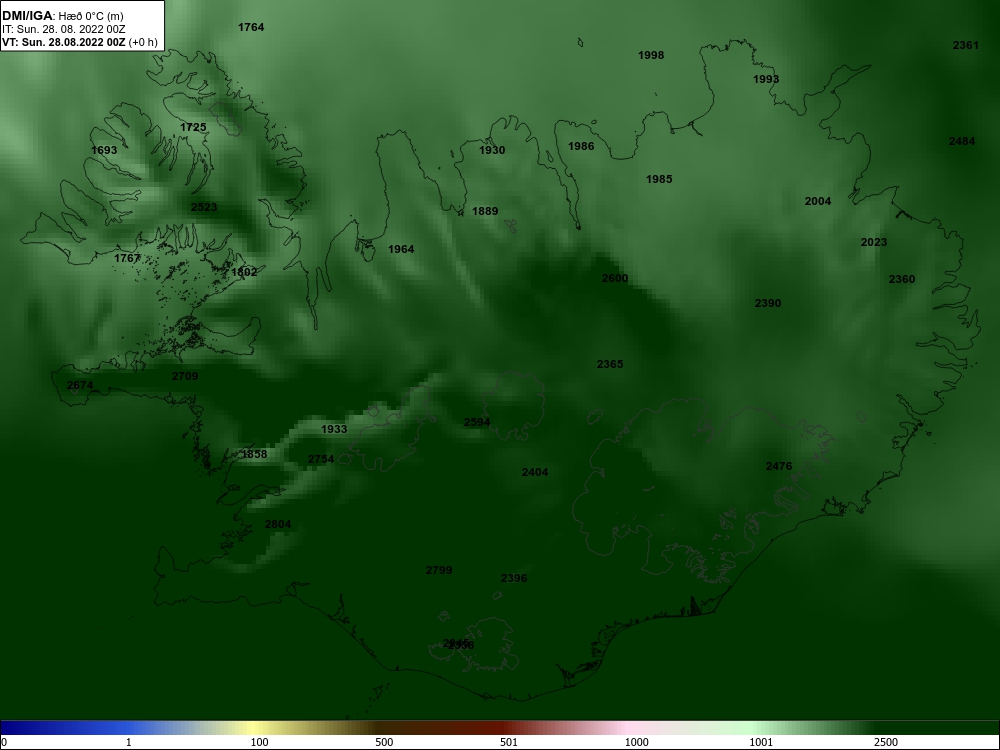Click the map value 1986

tap(581, 146)
